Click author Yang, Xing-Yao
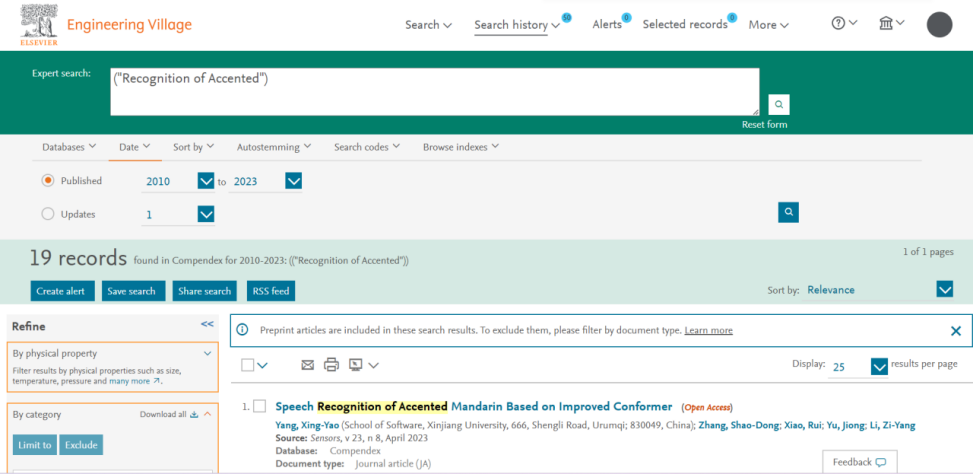Screen dimensions: 973x474 click(307, 425)
